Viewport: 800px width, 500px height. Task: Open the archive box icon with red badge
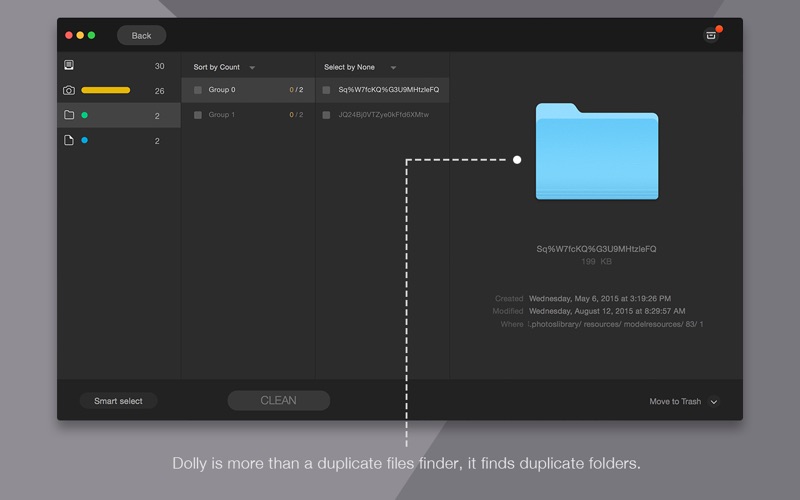click(711, 35)
